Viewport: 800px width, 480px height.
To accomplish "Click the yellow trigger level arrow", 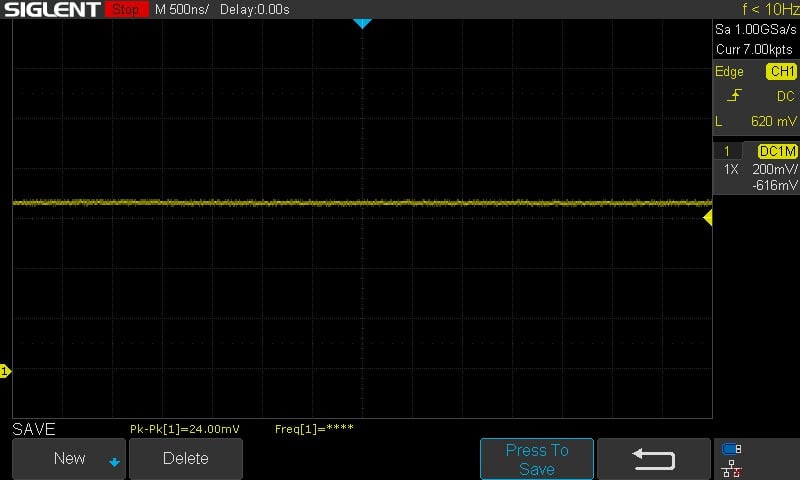I will pyautogui.click(x=708, y=218).
